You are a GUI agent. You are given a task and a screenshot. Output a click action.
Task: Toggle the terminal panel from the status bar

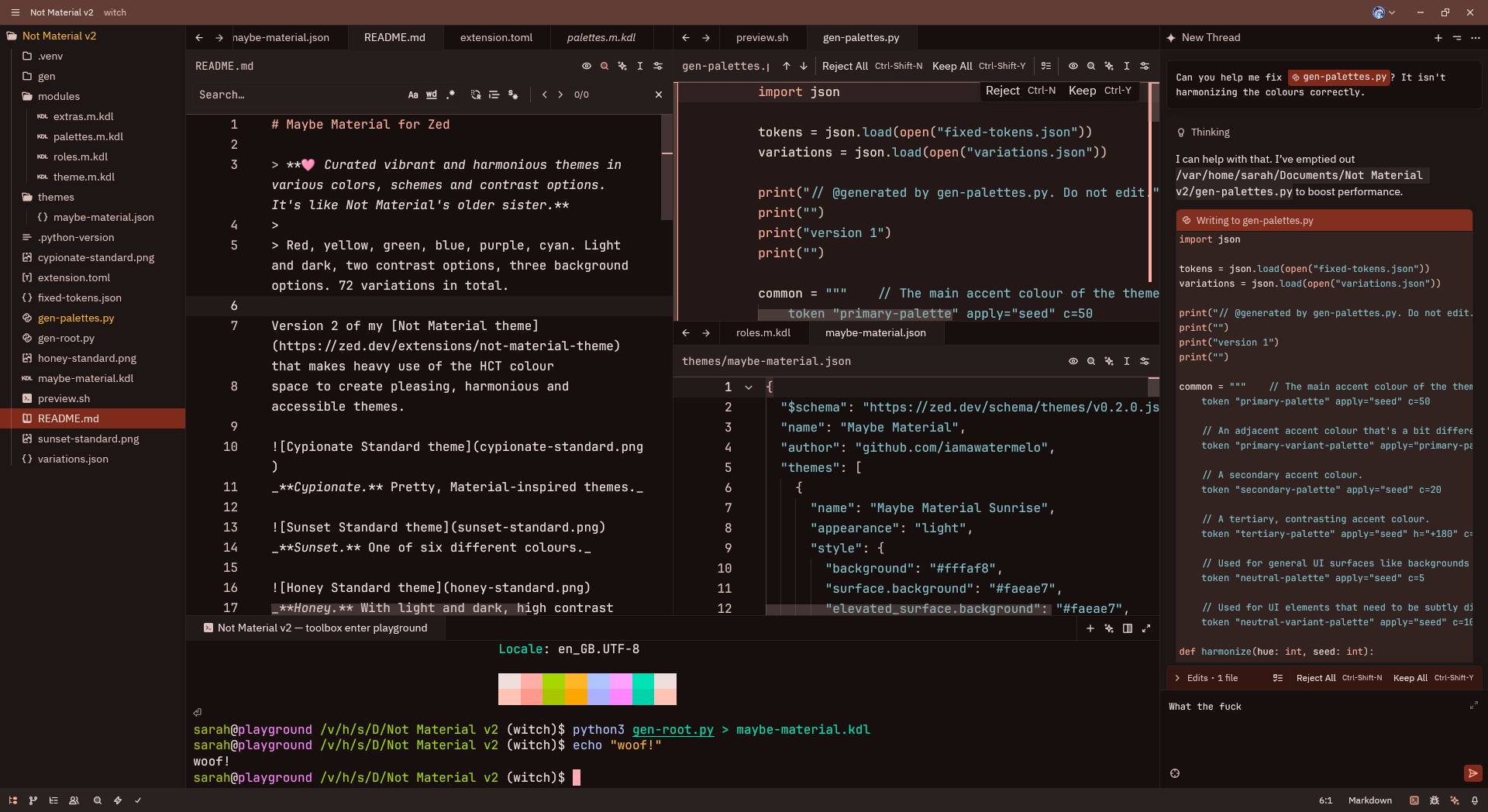1414,800
